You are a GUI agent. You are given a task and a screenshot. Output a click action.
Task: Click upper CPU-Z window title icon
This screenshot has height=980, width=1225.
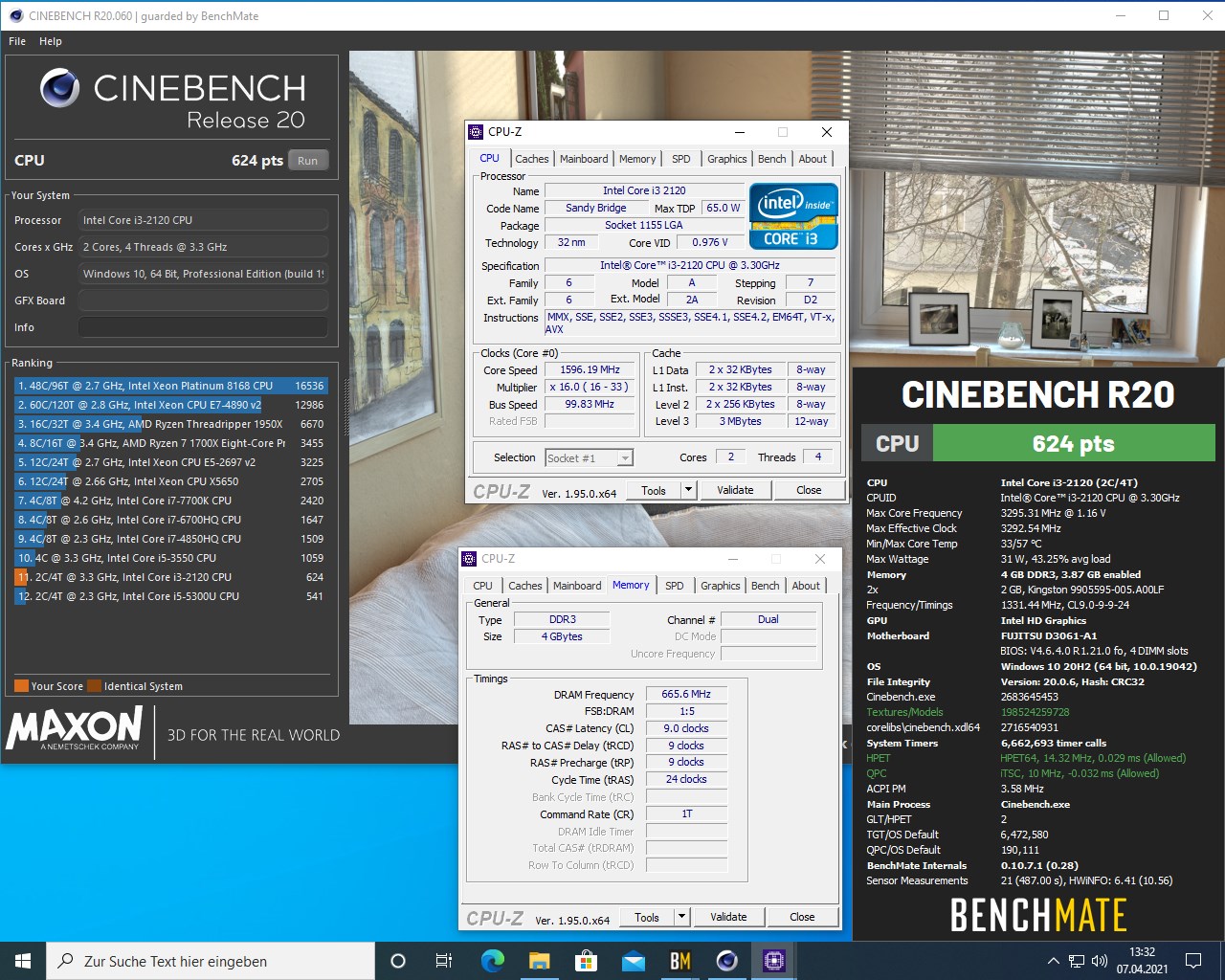476,132
